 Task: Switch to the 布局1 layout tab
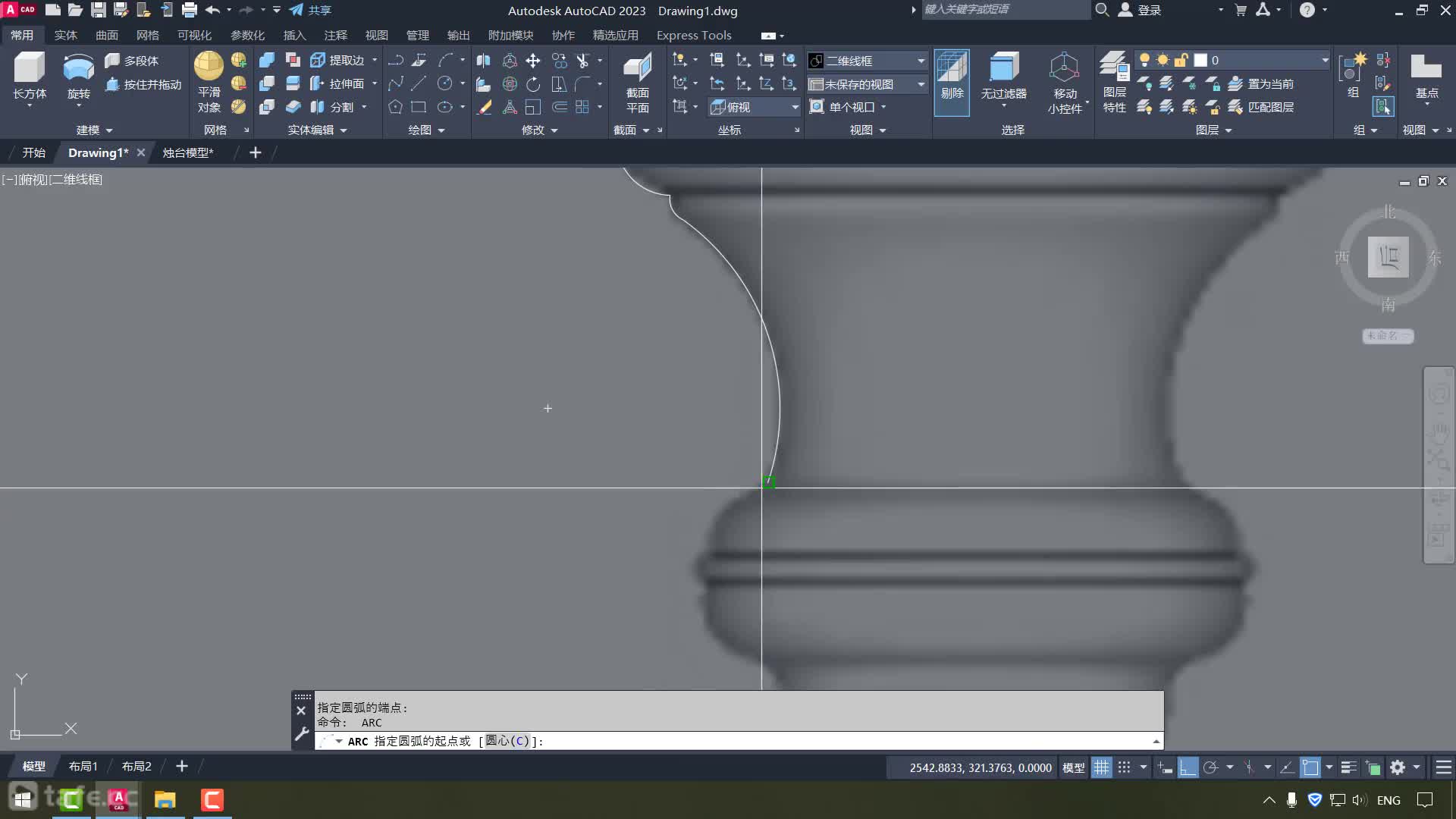click(x=83, y=767)
